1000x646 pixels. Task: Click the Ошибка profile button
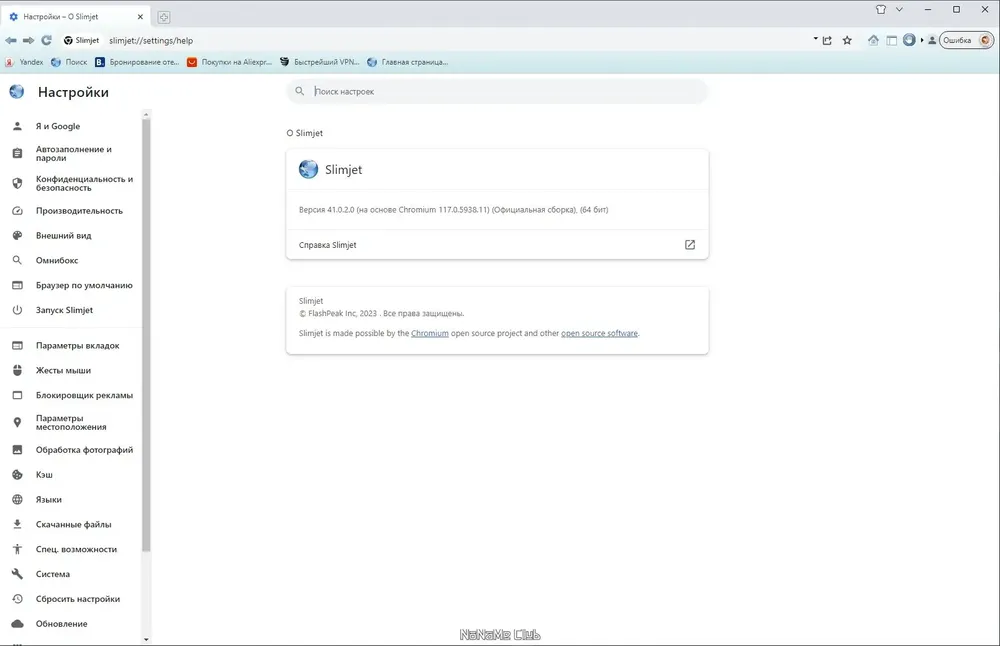966,40
